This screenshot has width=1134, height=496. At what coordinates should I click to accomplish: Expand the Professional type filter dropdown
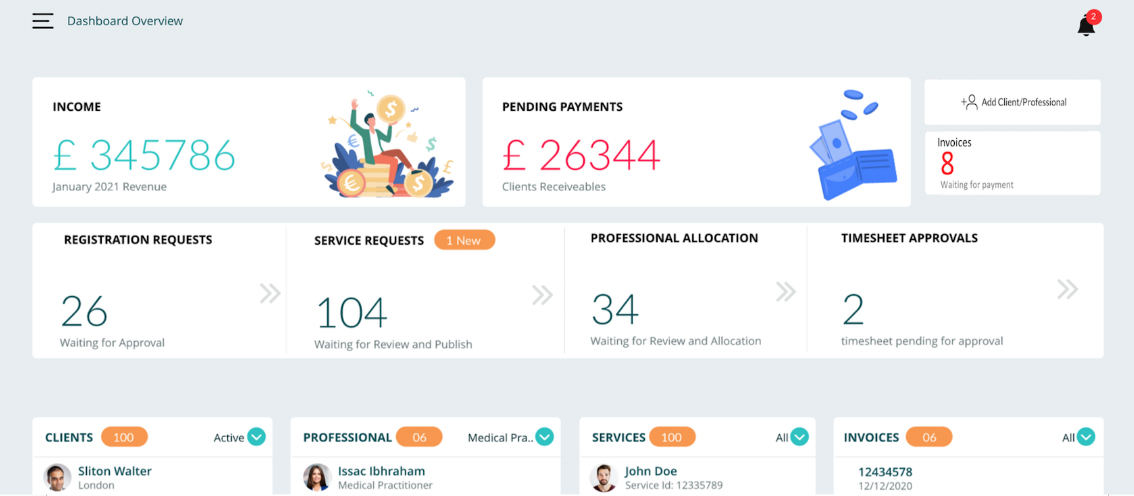[544, 437]
